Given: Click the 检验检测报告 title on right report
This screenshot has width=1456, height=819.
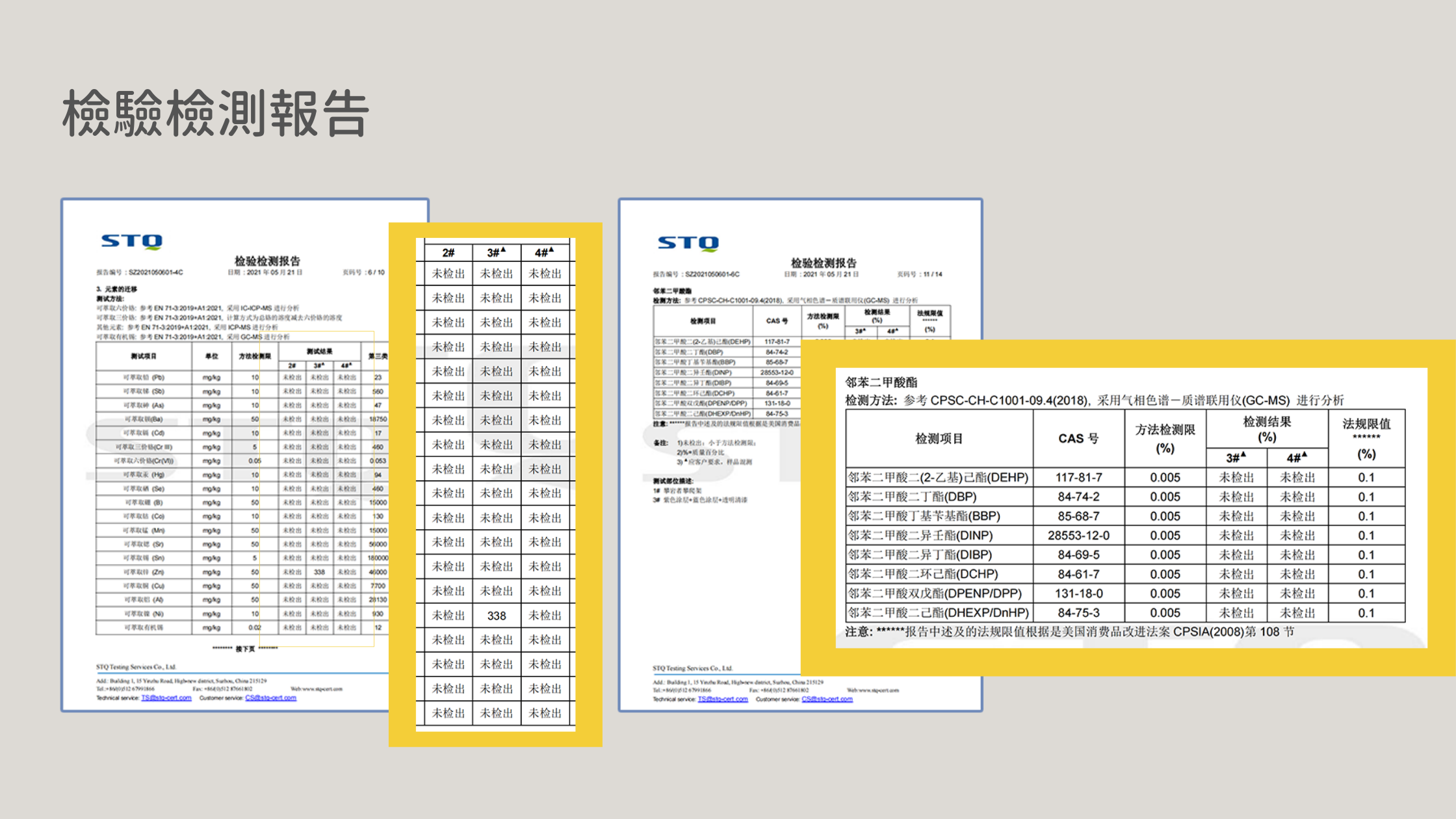Looking at the screenshot, I should point(825,264).
